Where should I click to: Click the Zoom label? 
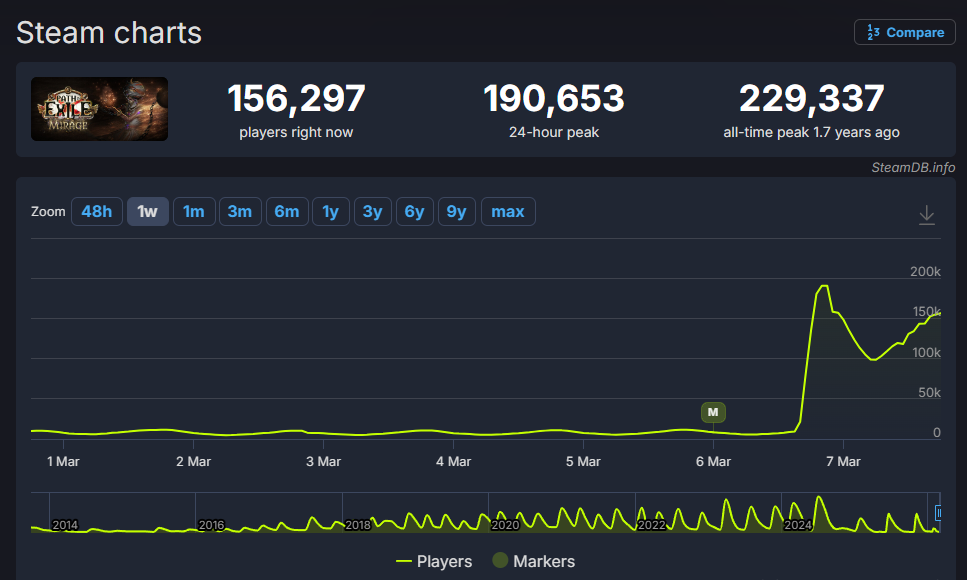(48, 212)
